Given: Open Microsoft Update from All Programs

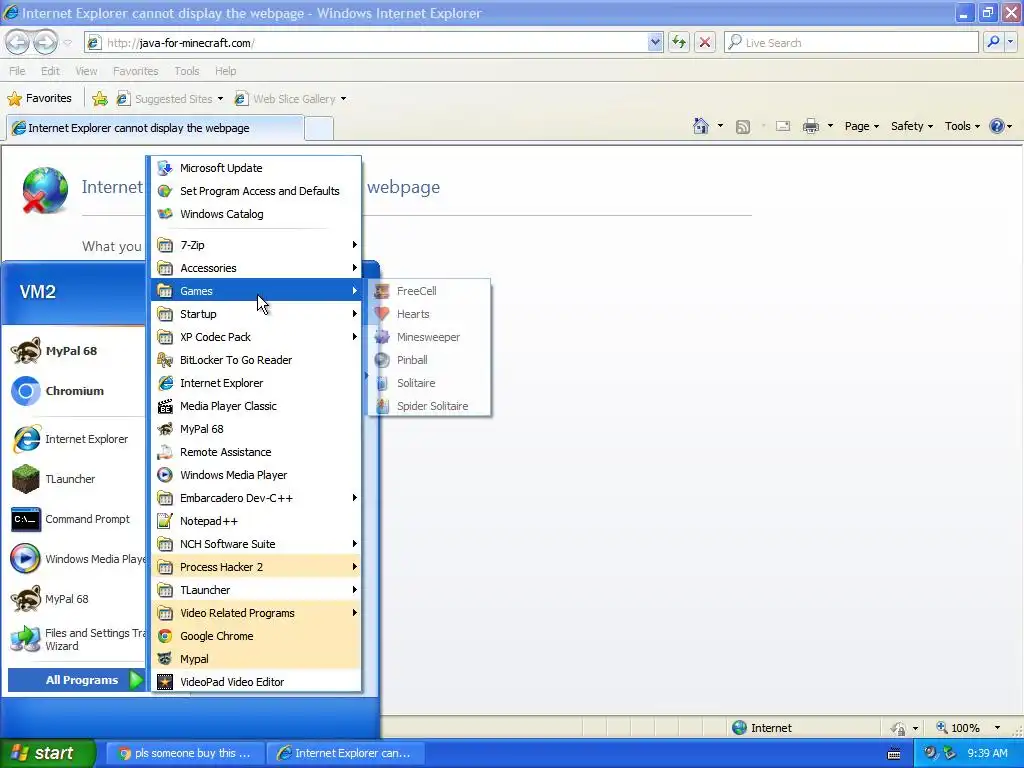Looking at the screenshot, I should click(256, 168).
